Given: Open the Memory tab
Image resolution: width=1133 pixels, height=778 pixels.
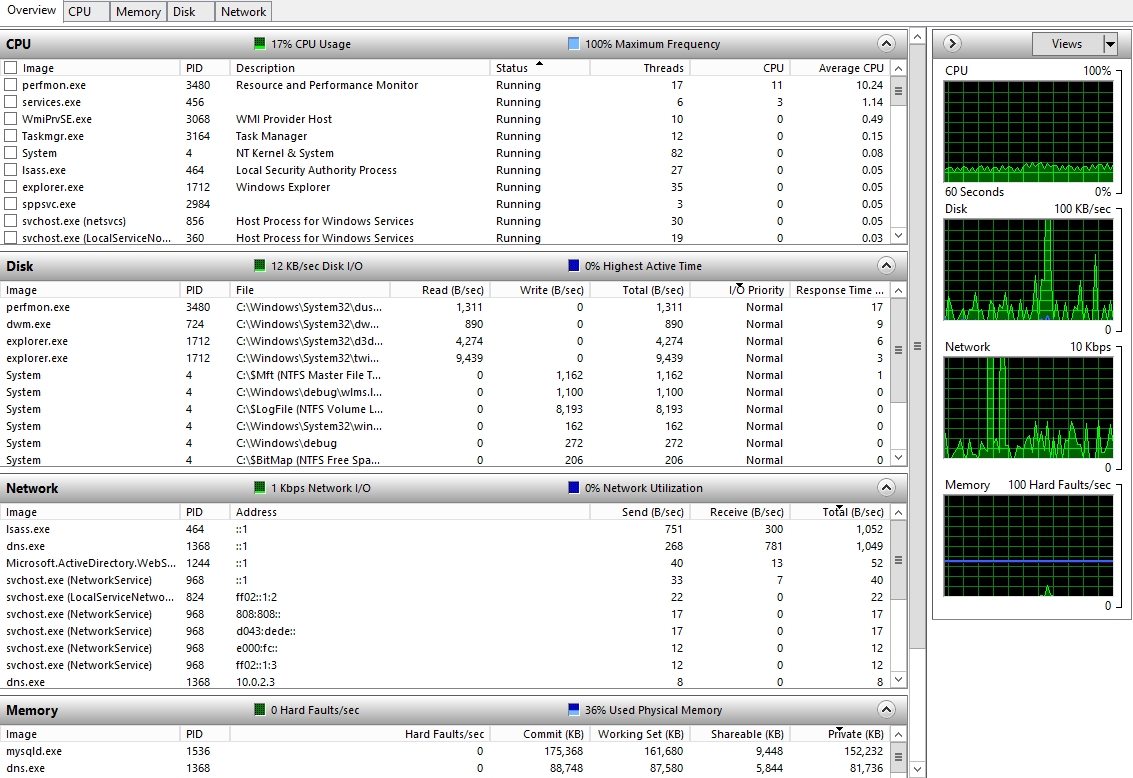Looking at the screenshot, I should pos(137,11).
